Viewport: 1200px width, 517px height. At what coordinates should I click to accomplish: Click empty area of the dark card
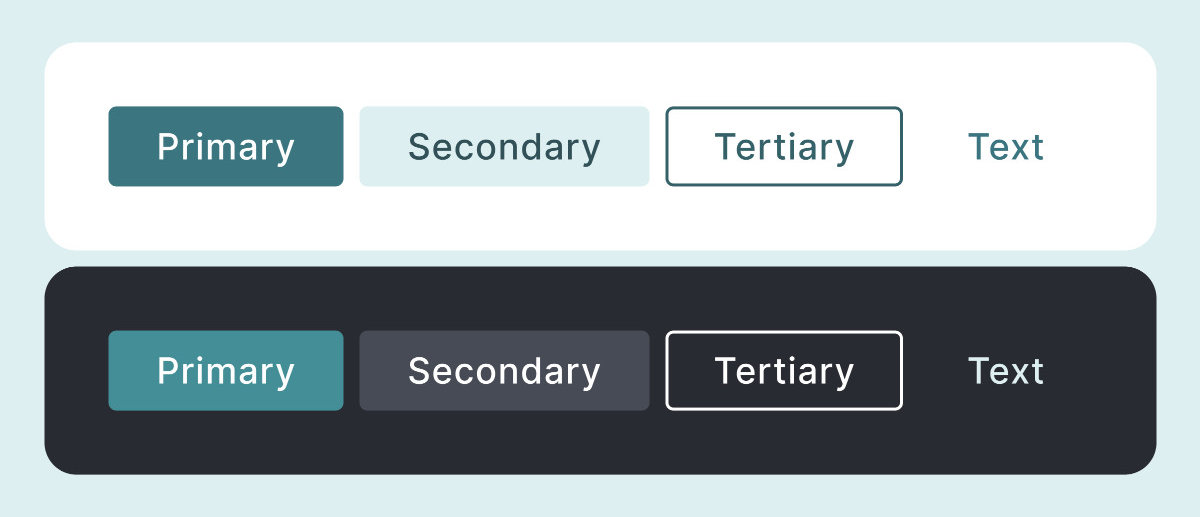[600, 445]
